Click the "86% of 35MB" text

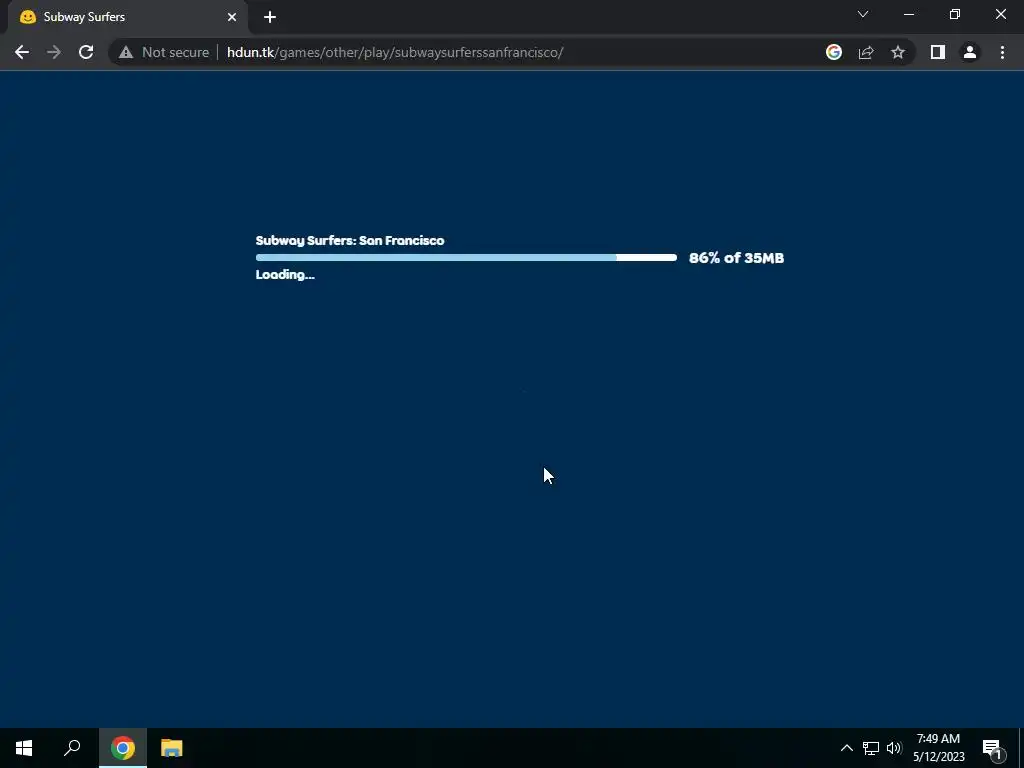tap(737, 258)
